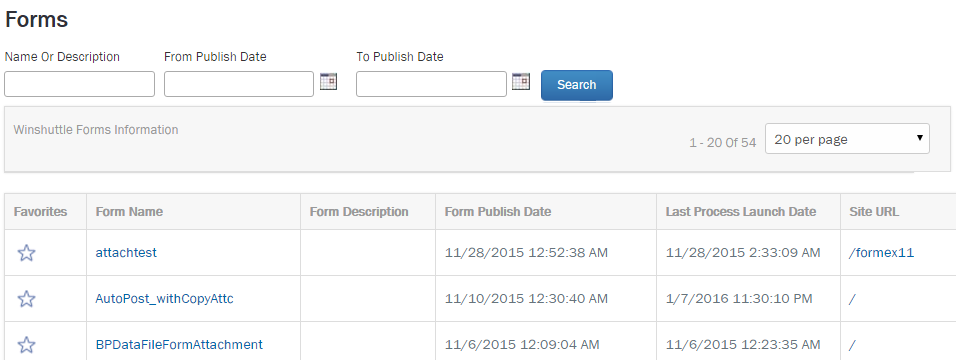Click the Favorites column header
This screenshot has width=956, height=360.
(41, 212)
